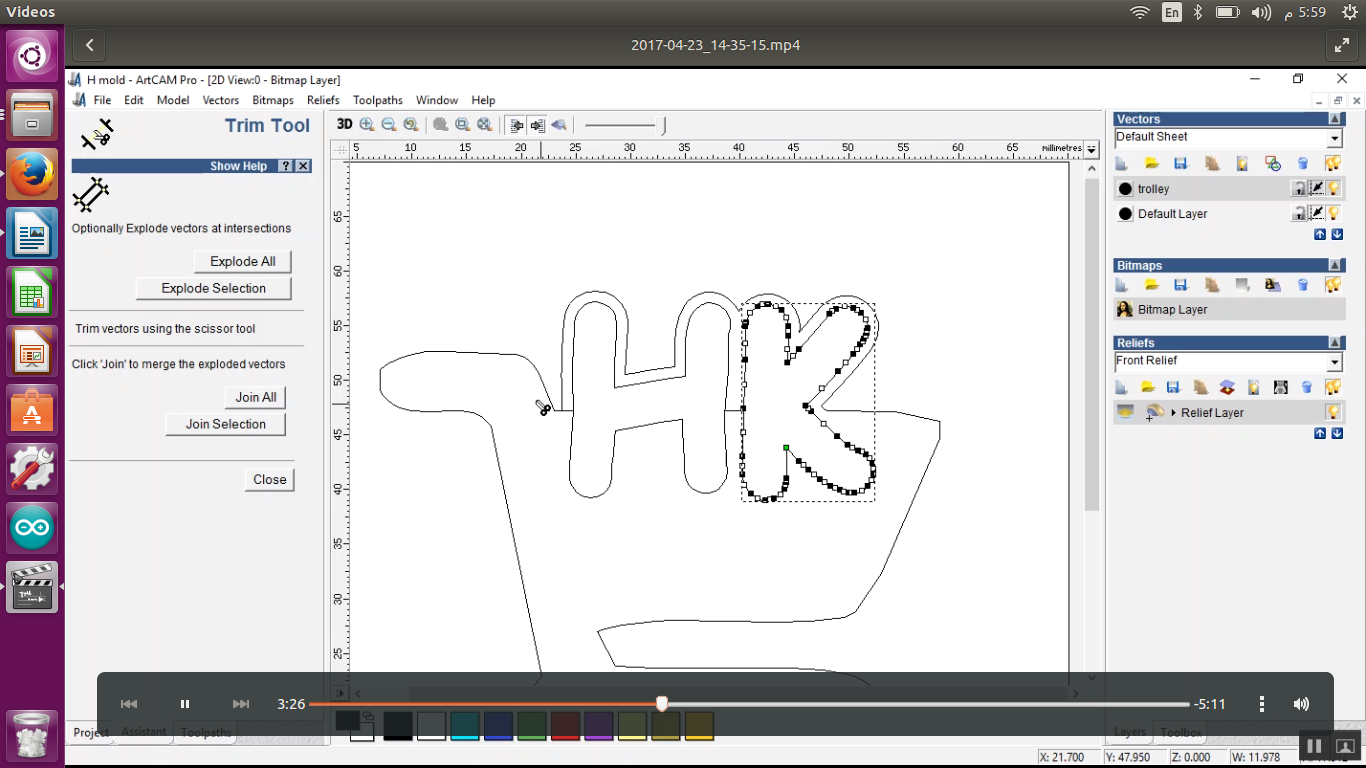
Task: Toggle visibility bulb of Relief Layer
Action: (1333, 412)
